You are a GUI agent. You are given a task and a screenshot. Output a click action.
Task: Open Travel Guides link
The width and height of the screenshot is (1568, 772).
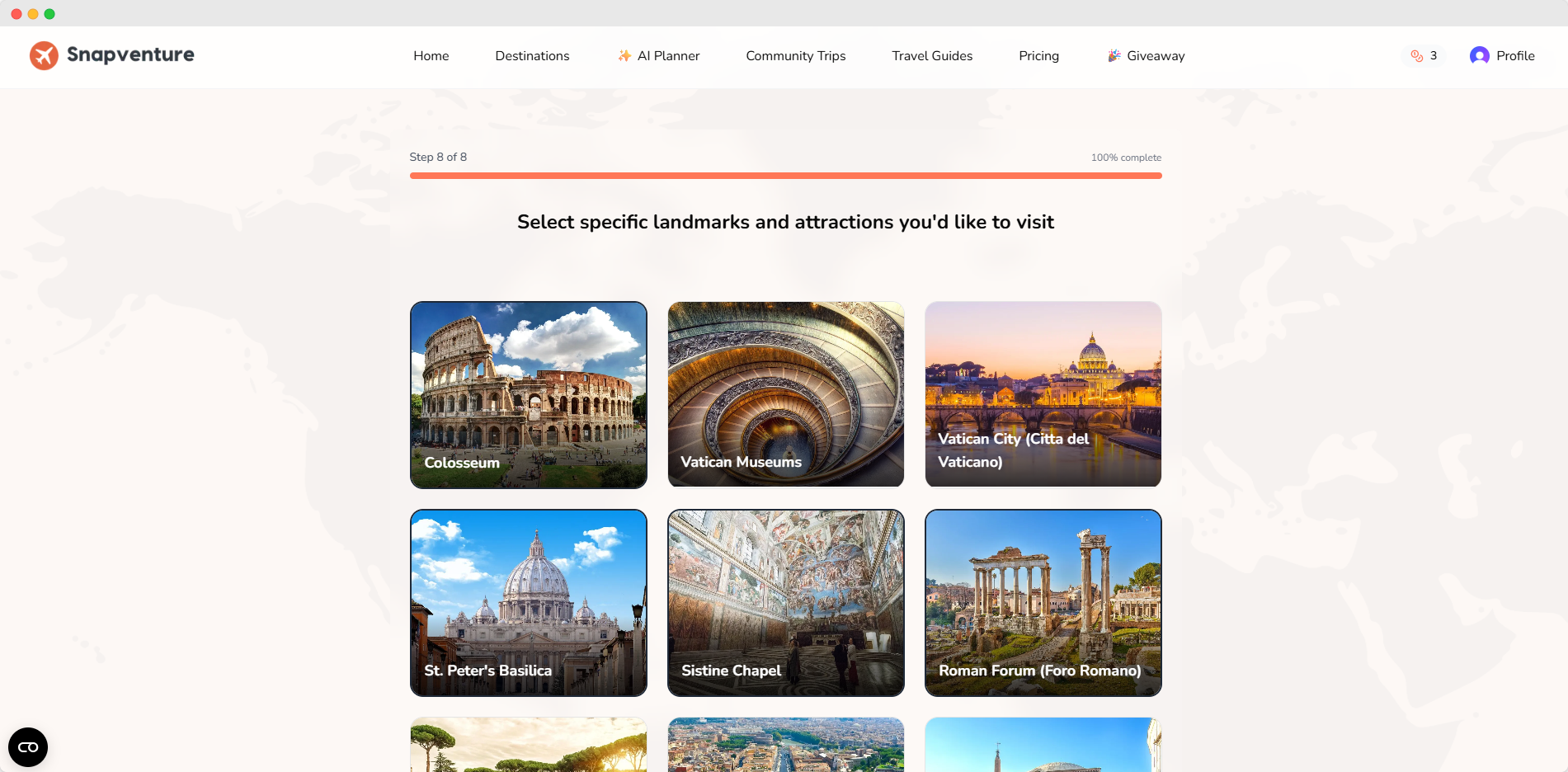click(932, 55)
